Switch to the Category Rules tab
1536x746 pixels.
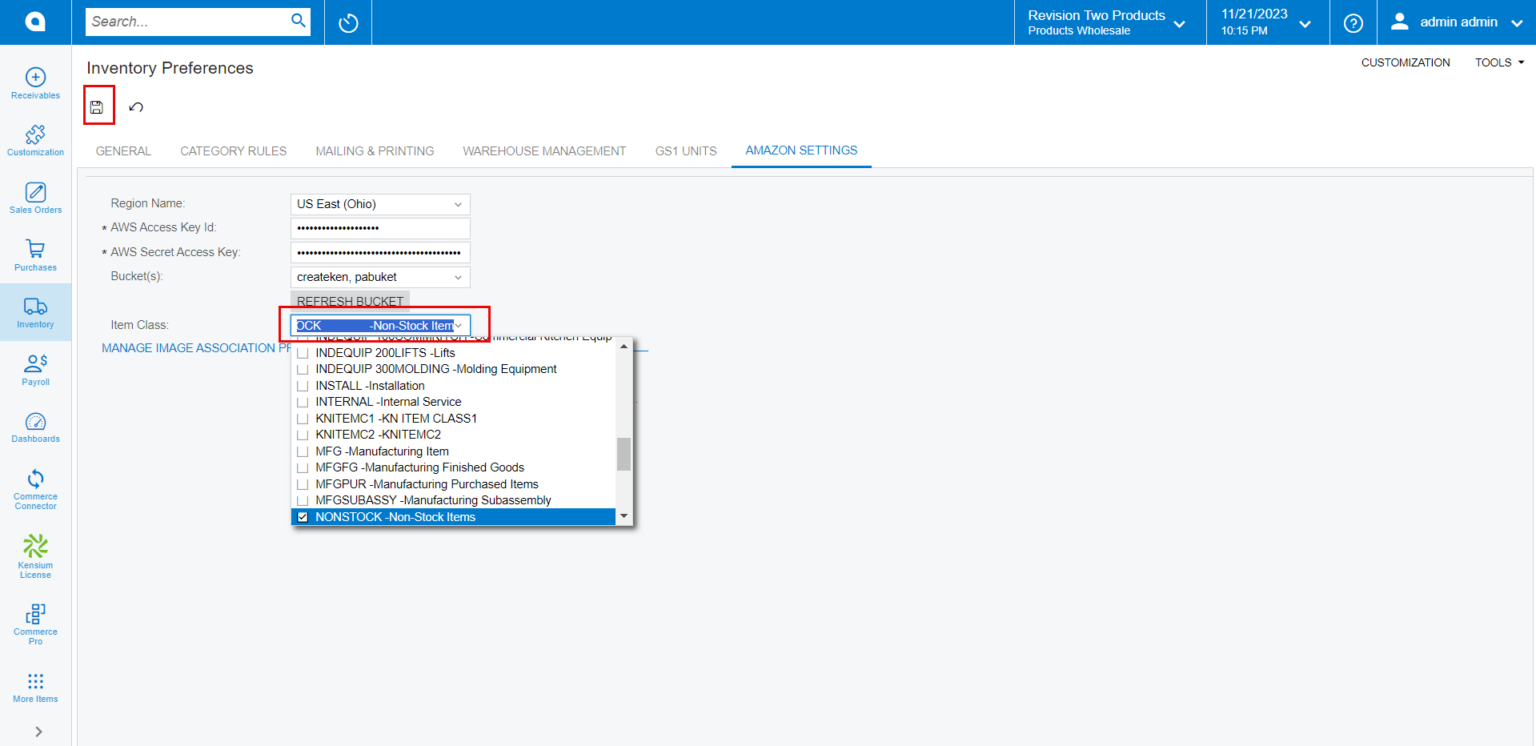(233, 151)
